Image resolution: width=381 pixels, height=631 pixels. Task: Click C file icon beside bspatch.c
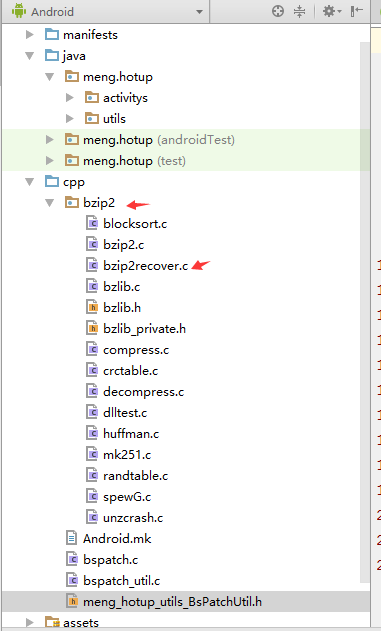72,559
